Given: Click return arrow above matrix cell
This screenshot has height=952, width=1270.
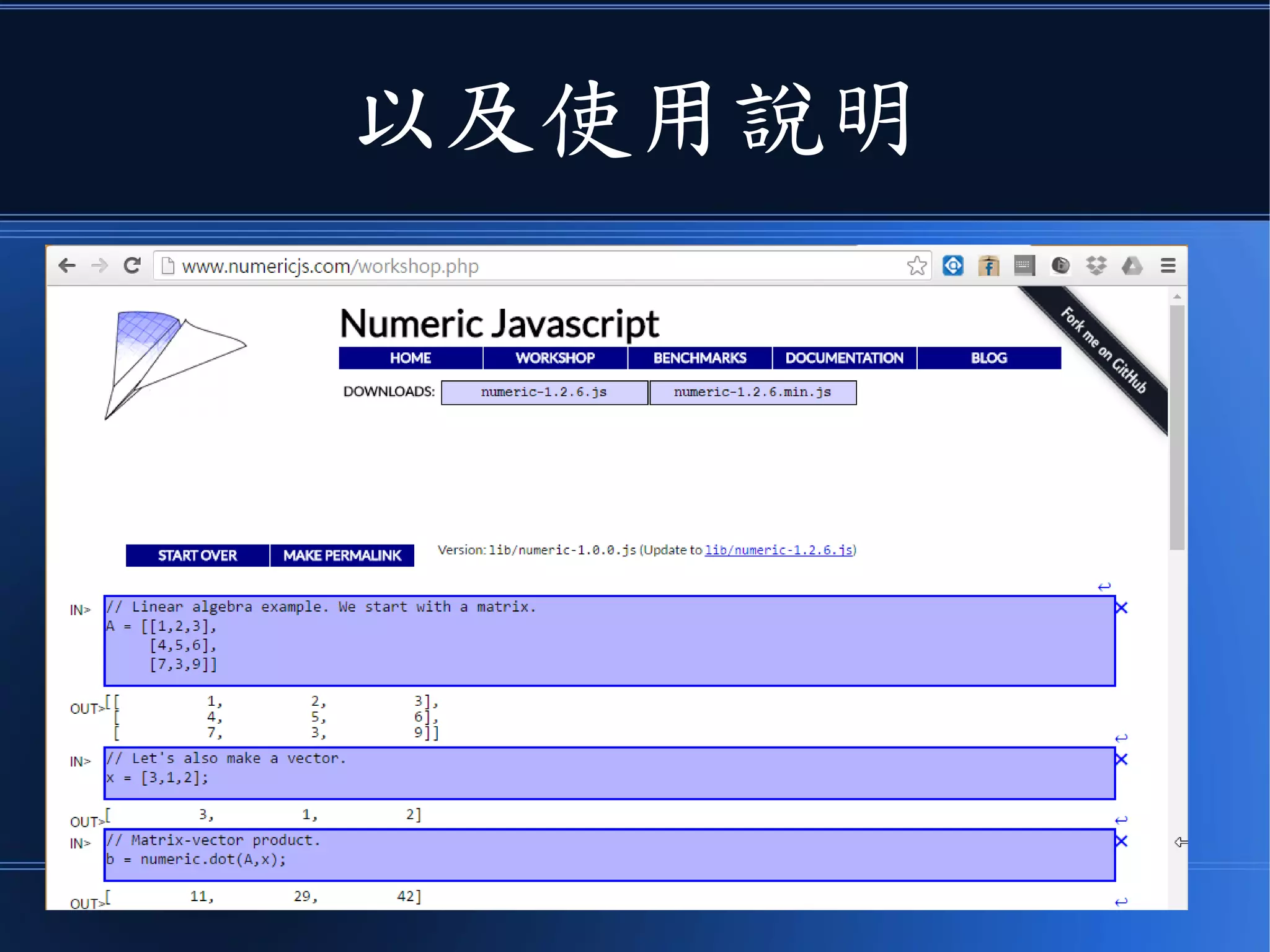Looking at the screenshot, I should (1104, 587).
